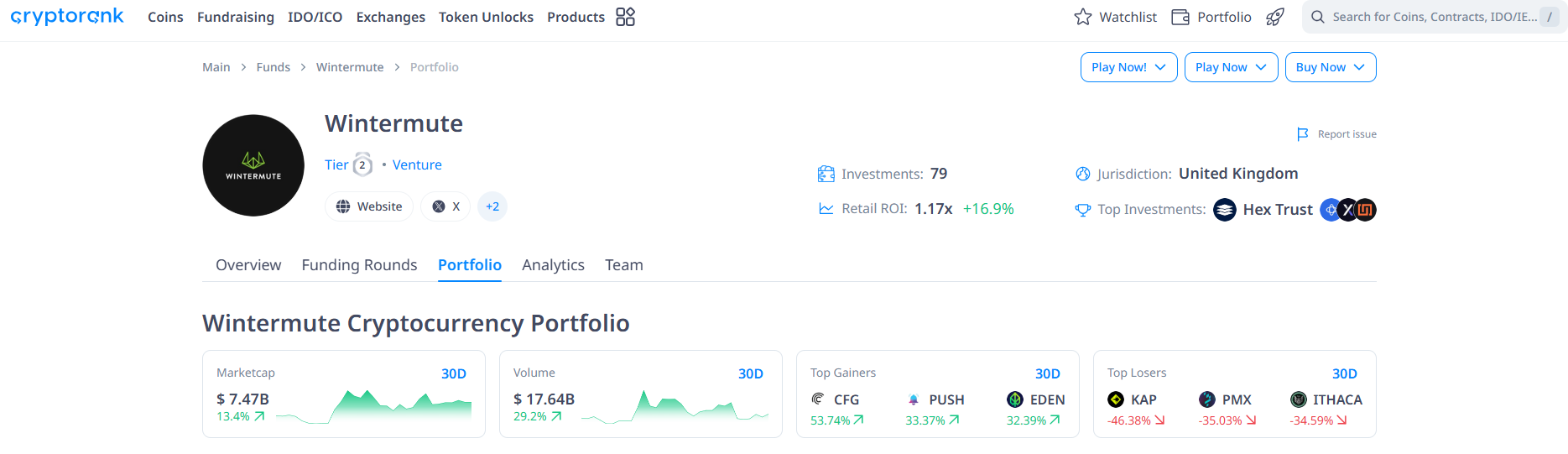Screen dimensions: 1568x454
Task: Click the Marketcap sparkline chart
Action: (373, 407)
